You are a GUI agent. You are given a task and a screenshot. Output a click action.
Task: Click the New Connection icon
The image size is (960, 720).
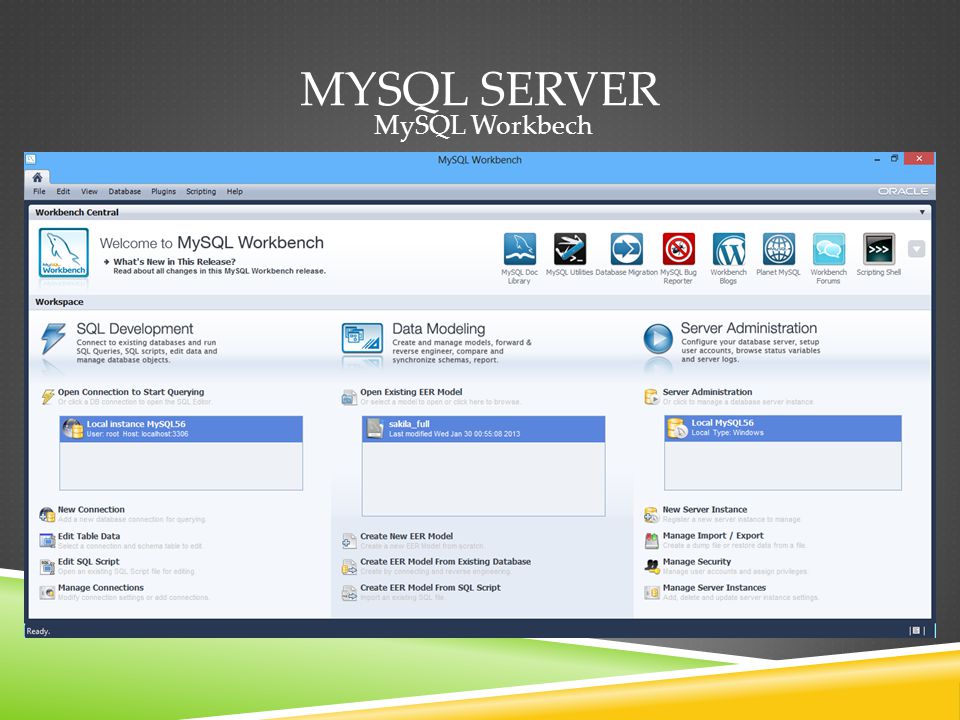point(47,515)
